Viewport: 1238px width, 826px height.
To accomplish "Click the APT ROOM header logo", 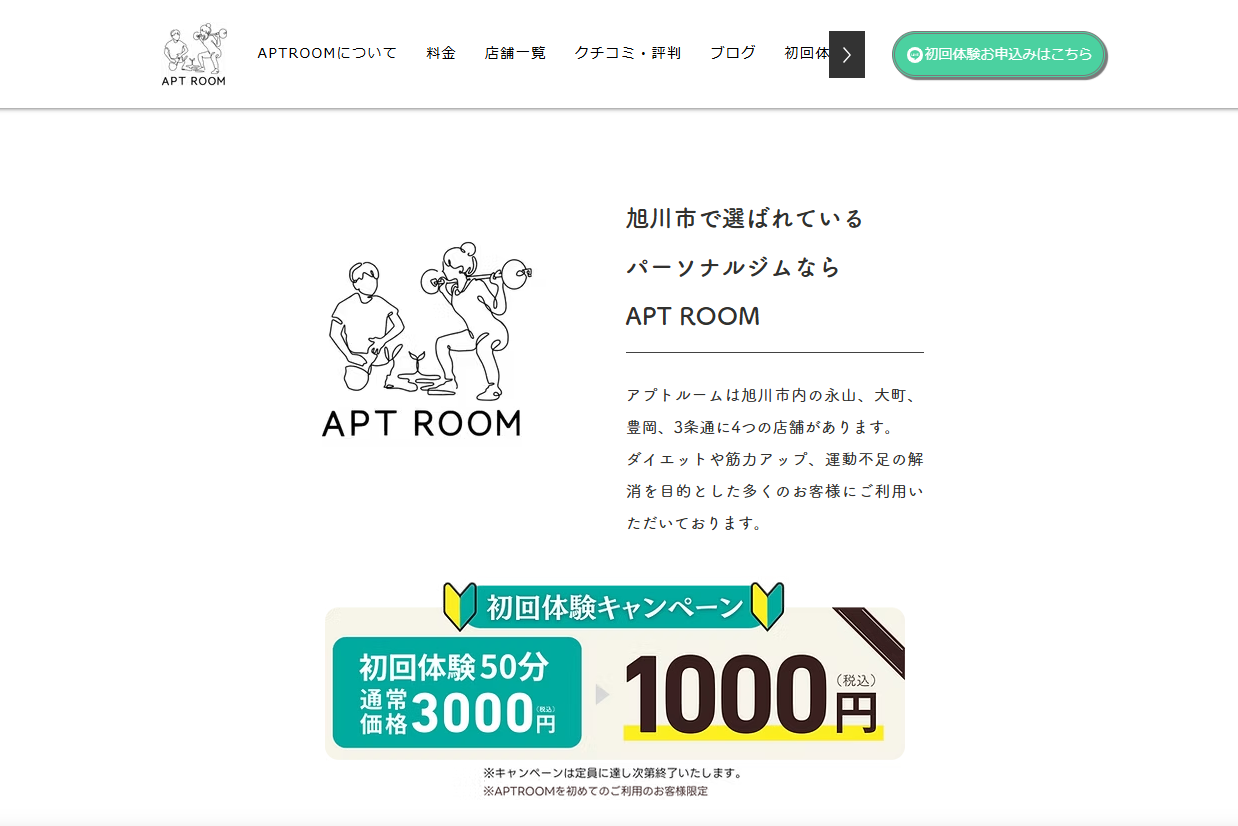I will pyautogui.click(x=194, y=54).
